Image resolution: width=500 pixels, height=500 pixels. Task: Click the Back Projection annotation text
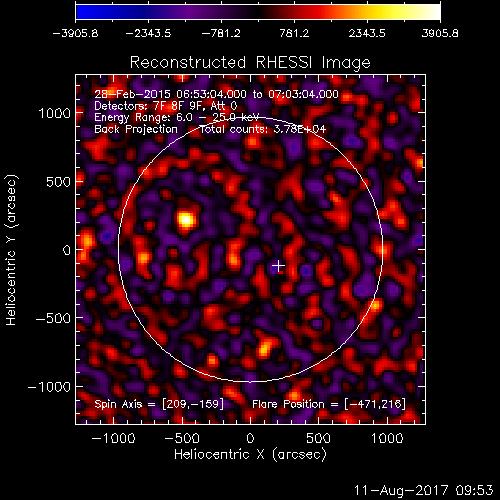pos(136,129)
